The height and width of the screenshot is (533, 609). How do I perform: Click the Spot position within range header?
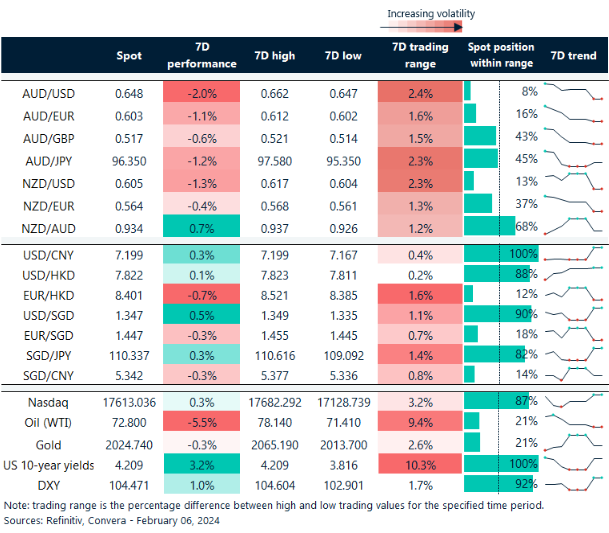click(501, 56)
